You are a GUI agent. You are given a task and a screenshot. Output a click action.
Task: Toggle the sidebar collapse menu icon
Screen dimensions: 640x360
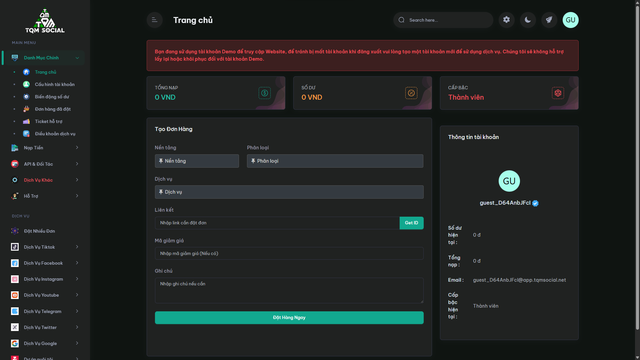(x=154, y=20)
